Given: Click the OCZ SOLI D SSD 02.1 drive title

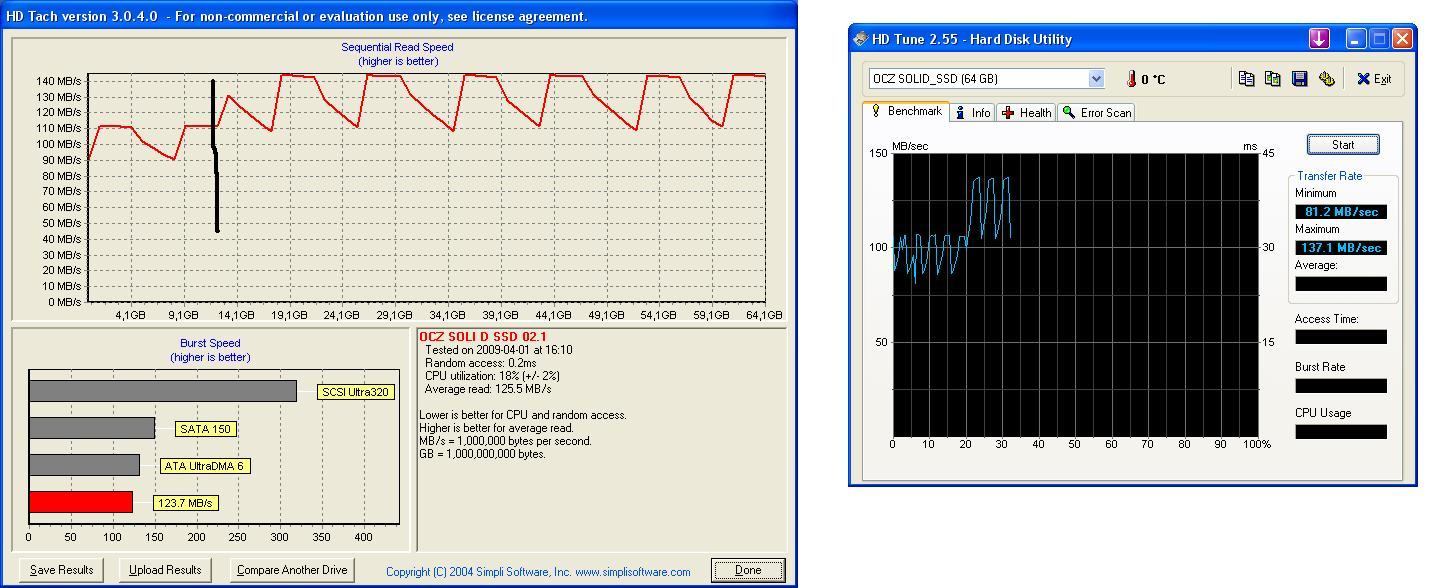Looking at the screenshot, I should (483, 337).
